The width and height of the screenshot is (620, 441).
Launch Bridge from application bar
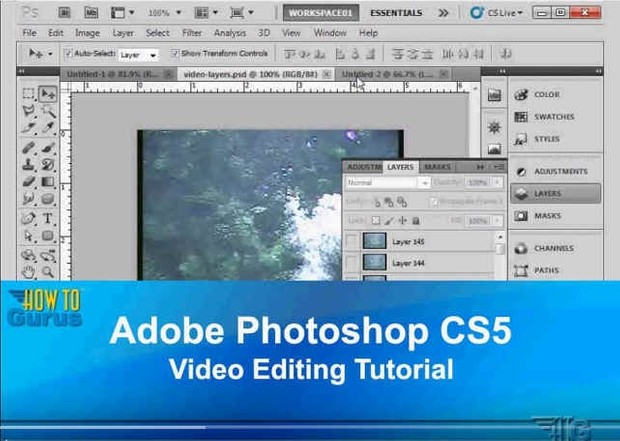[65, 13]
